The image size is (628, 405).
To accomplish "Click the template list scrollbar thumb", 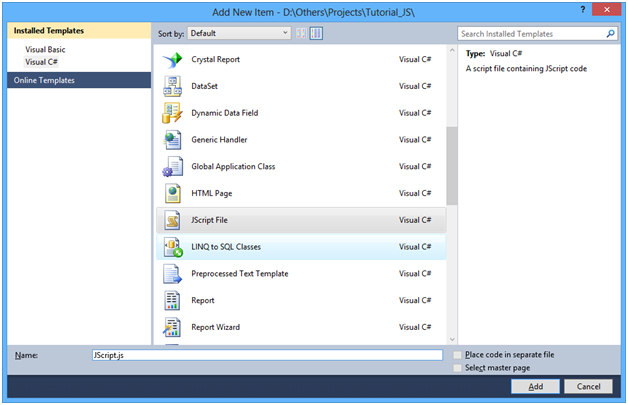I will click(452, 166).
